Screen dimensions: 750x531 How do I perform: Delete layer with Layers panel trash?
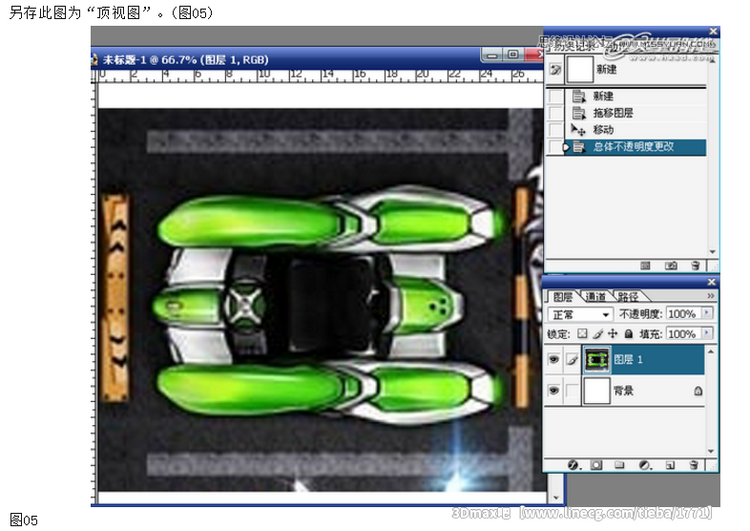tap(694, 465)
